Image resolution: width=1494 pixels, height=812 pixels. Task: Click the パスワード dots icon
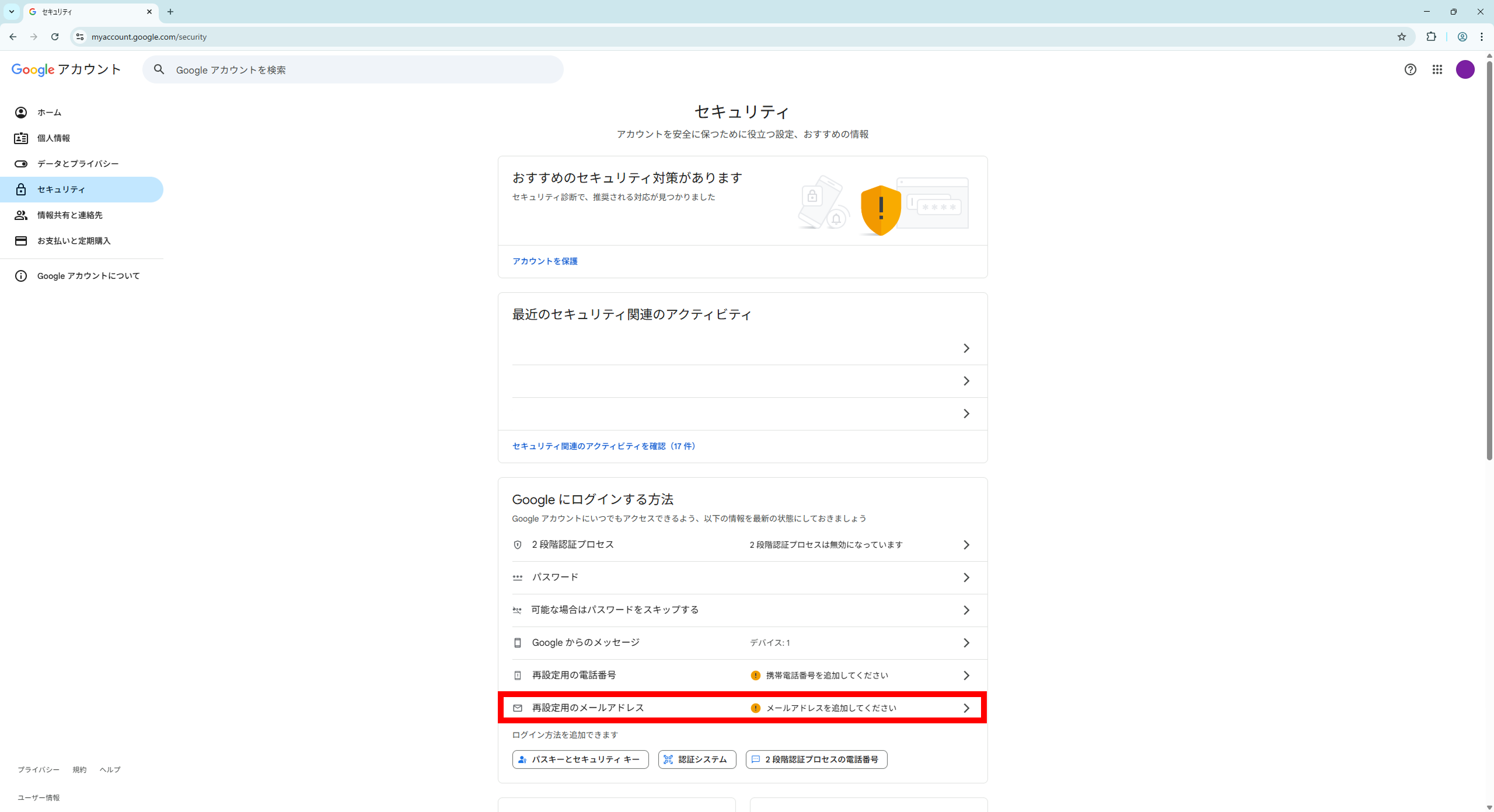(x=517, y=577)
